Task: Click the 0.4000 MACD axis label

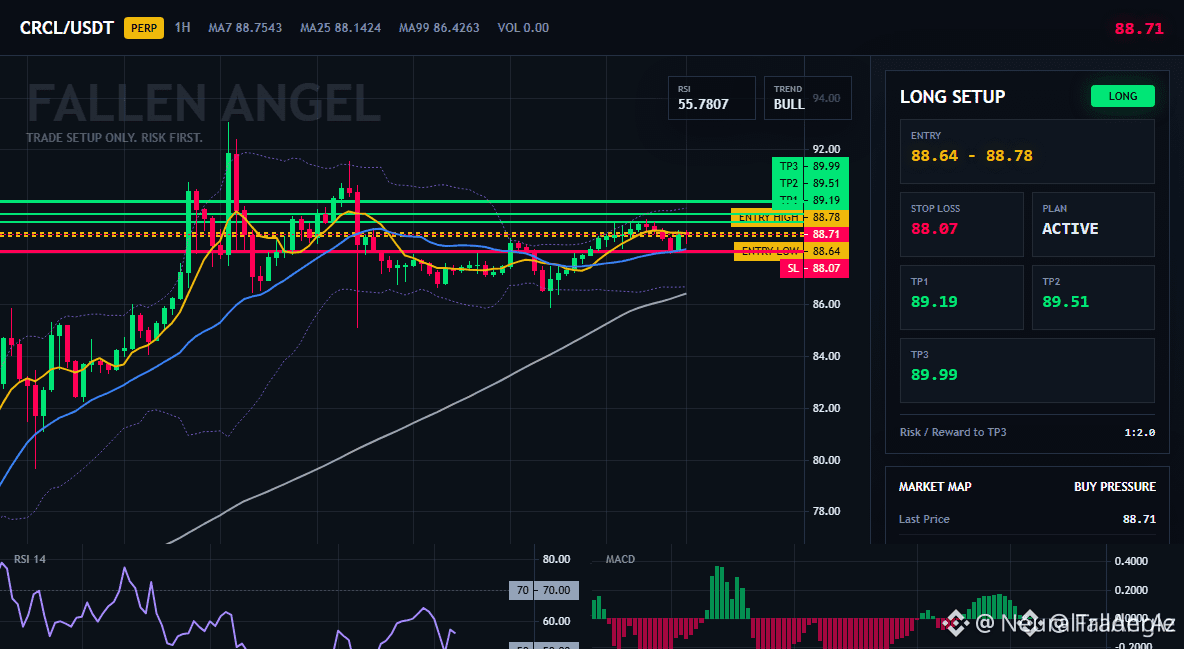Action: point(1131,561)
